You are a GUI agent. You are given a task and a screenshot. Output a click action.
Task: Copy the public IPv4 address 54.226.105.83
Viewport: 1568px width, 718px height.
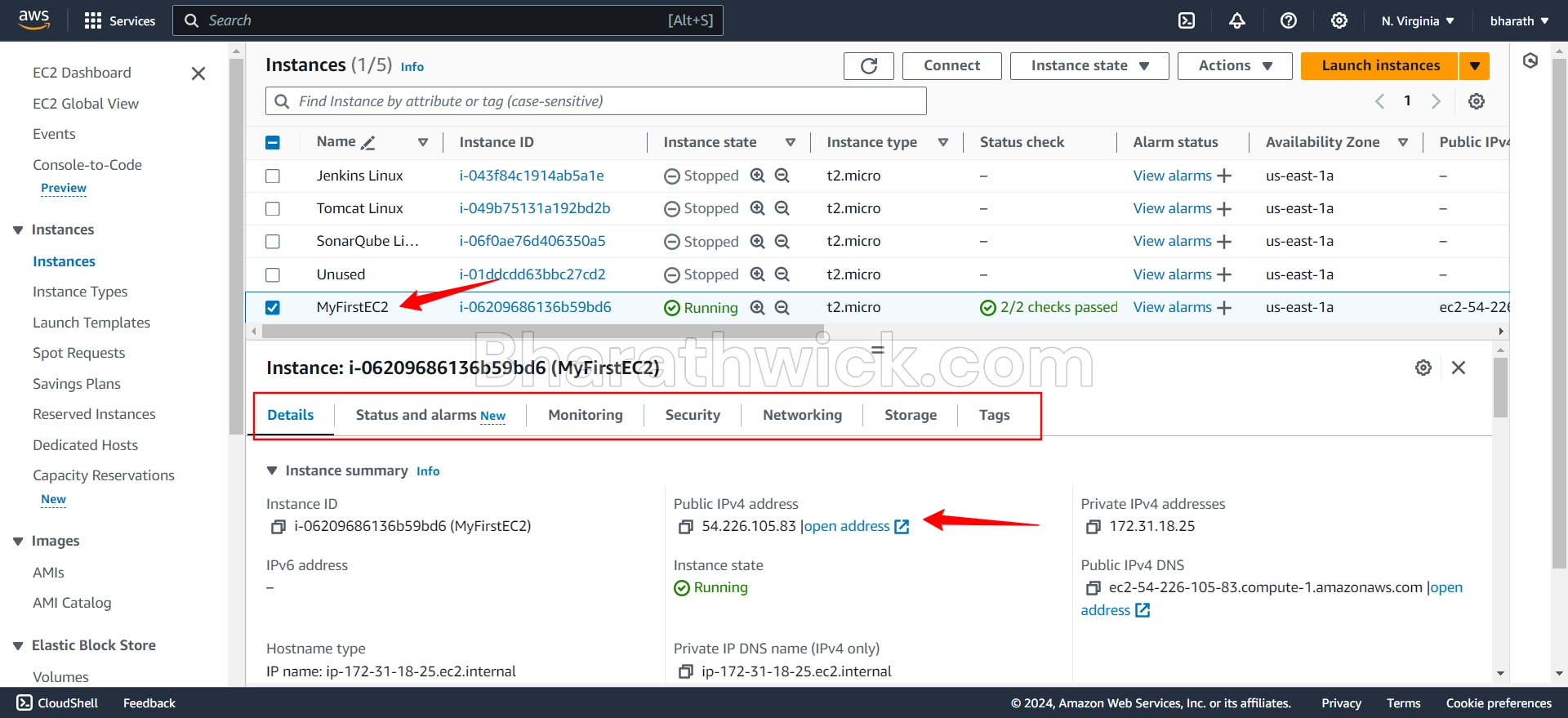(x=685, y=527)
